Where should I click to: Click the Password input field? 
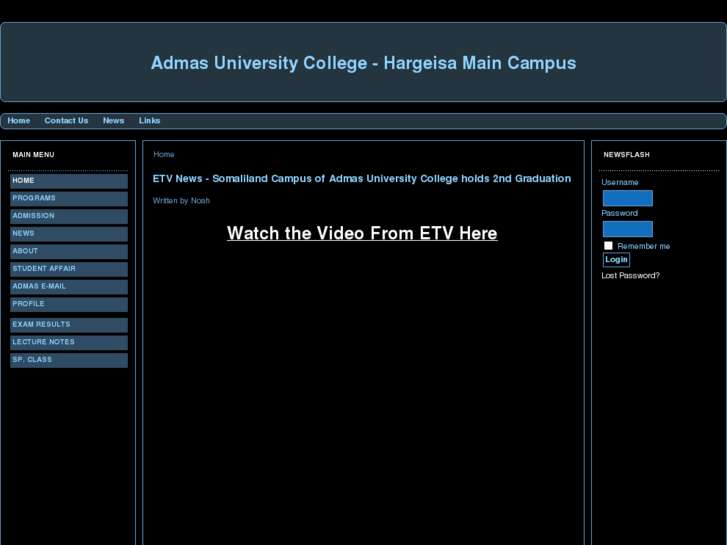coord(628,229)
